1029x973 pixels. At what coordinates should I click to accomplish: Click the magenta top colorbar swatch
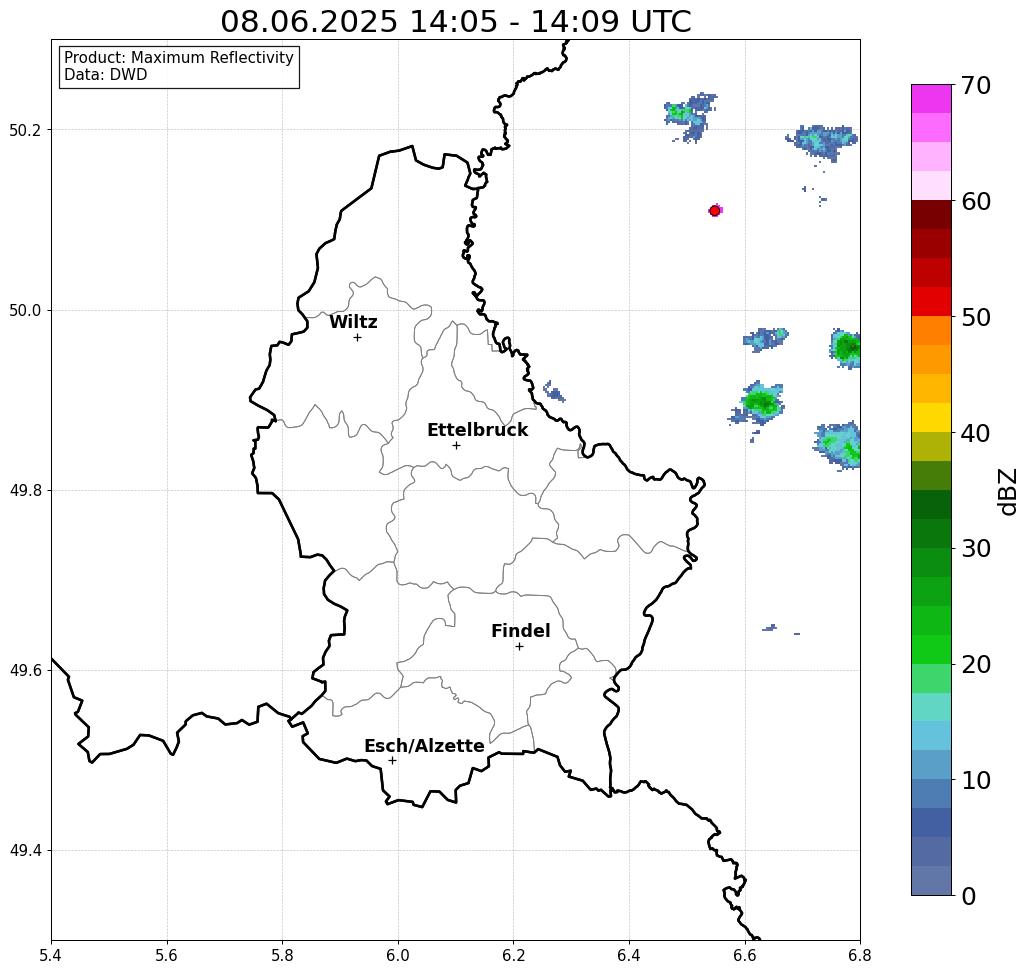[x=931, y=99]
